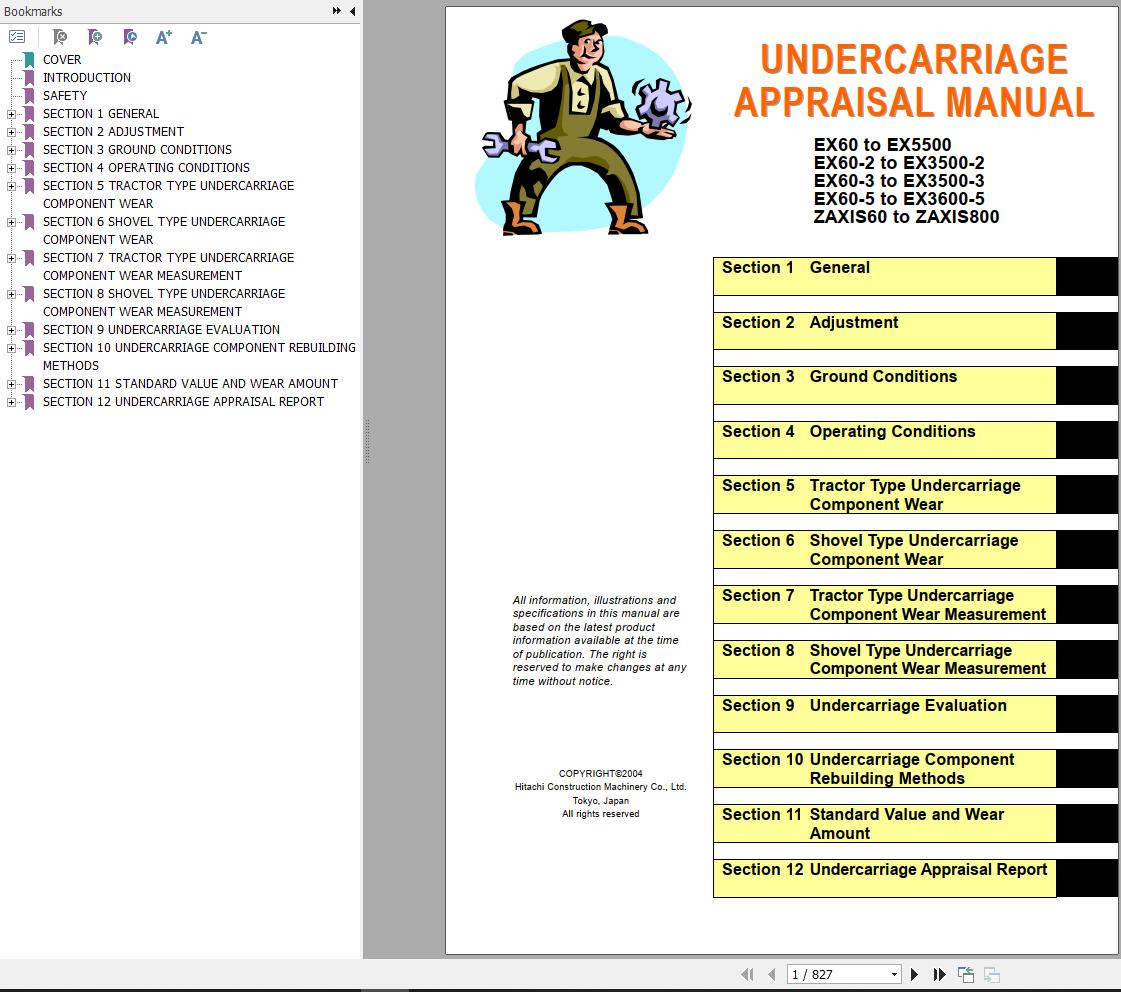Select SECTION 12 UNDERCARRIAGE APPRAISAL REPORT text

tap(183, 402)
